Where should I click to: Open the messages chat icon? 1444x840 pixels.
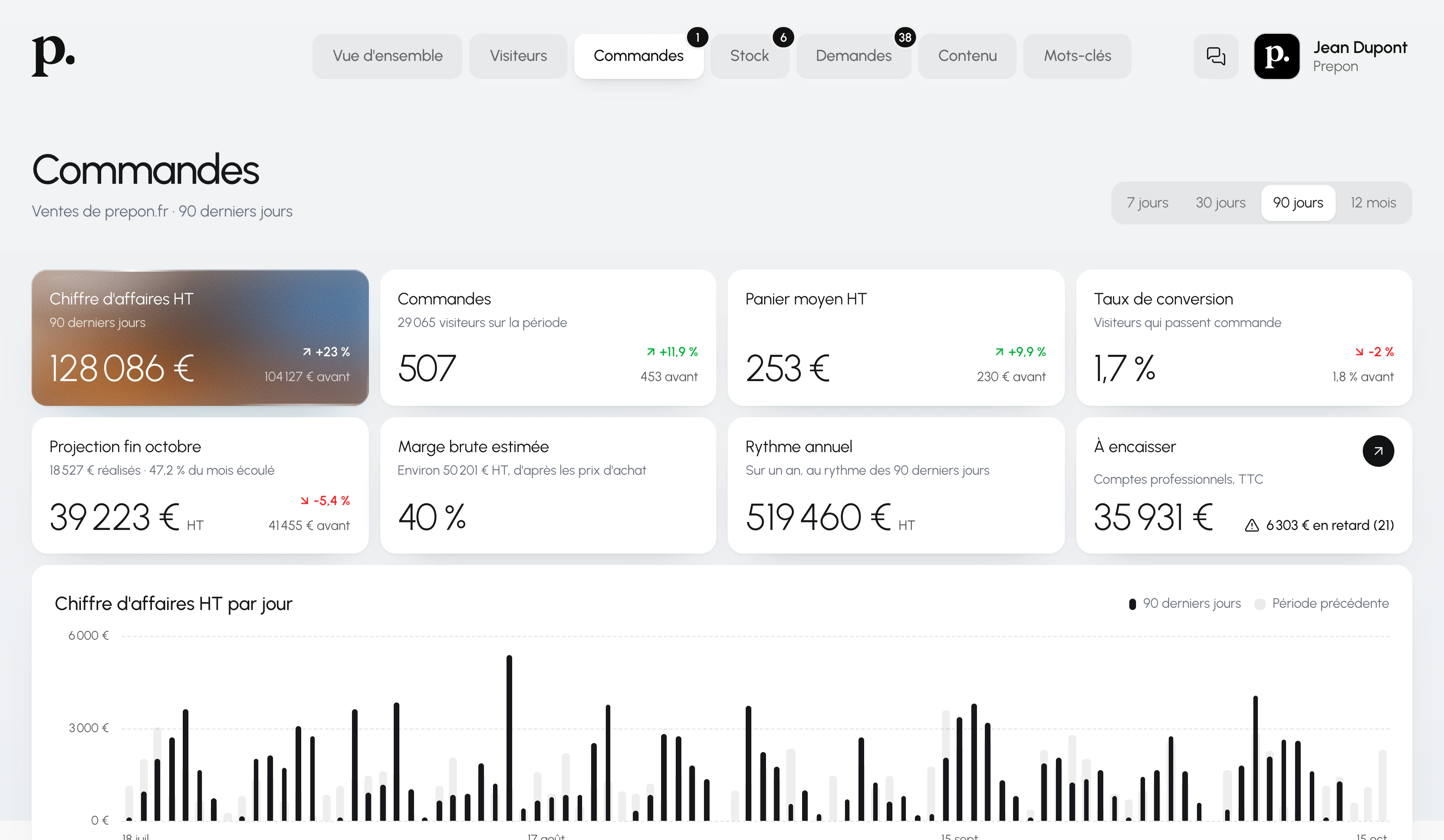click(x=1216, y=56)
